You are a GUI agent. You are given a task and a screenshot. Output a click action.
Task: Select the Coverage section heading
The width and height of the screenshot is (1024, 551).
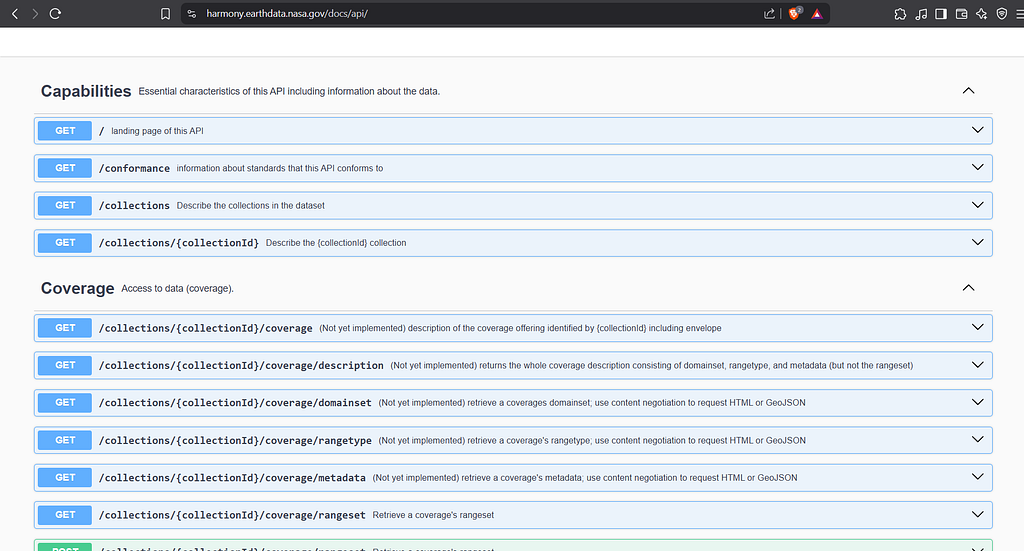pyautogui.click(x=77, y=289)
